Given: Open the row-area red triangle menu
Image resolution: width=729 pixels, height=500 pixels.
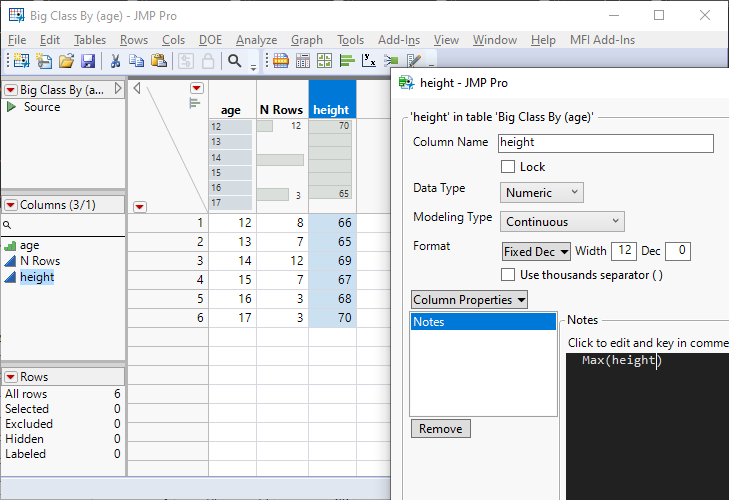Looking at the screenshot, I should 140,207.
